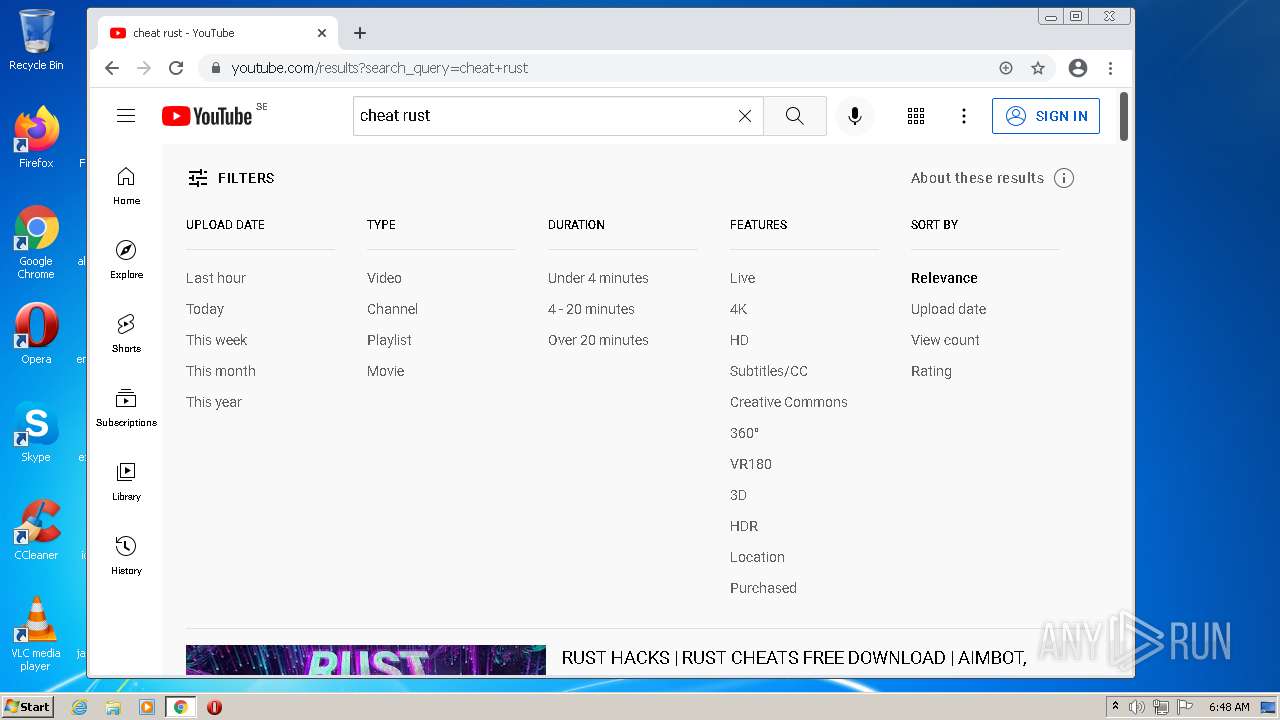Sort results by View count
This screenshot has height=720, width=1280.
[945, 340]
